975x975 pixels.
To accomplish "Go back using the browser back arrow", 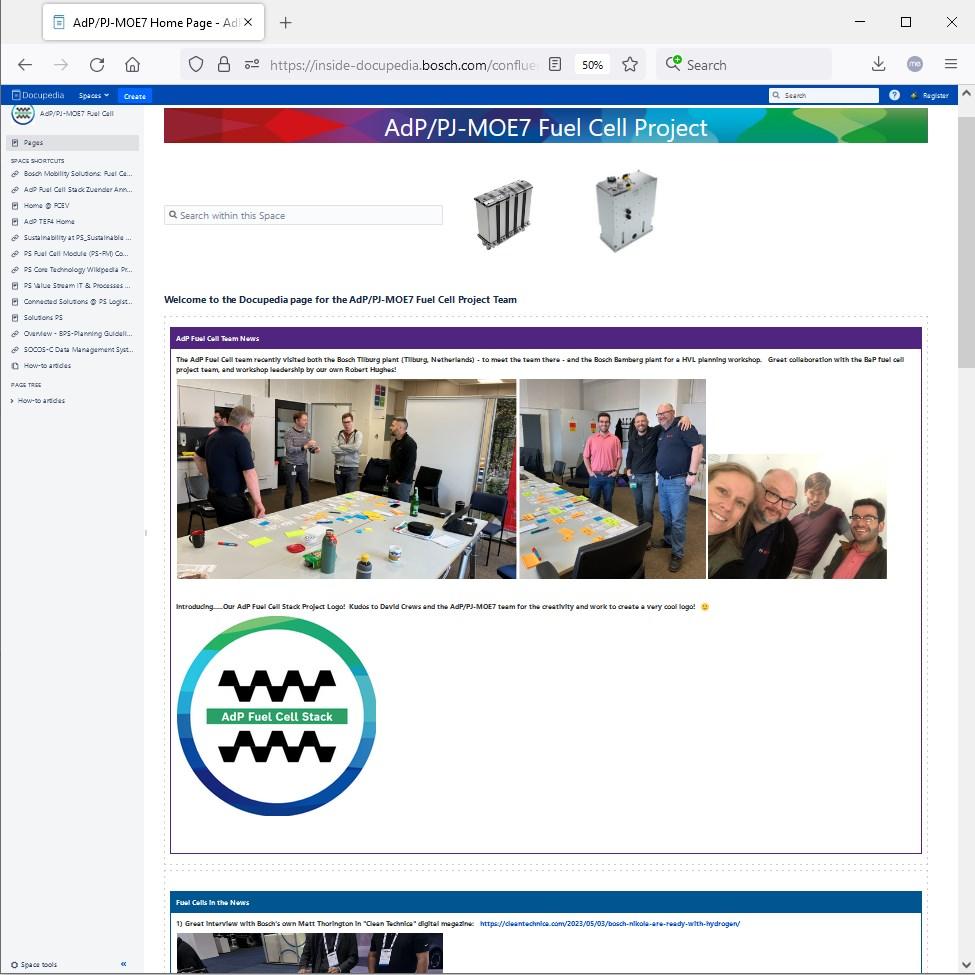I will click(25, 65).
